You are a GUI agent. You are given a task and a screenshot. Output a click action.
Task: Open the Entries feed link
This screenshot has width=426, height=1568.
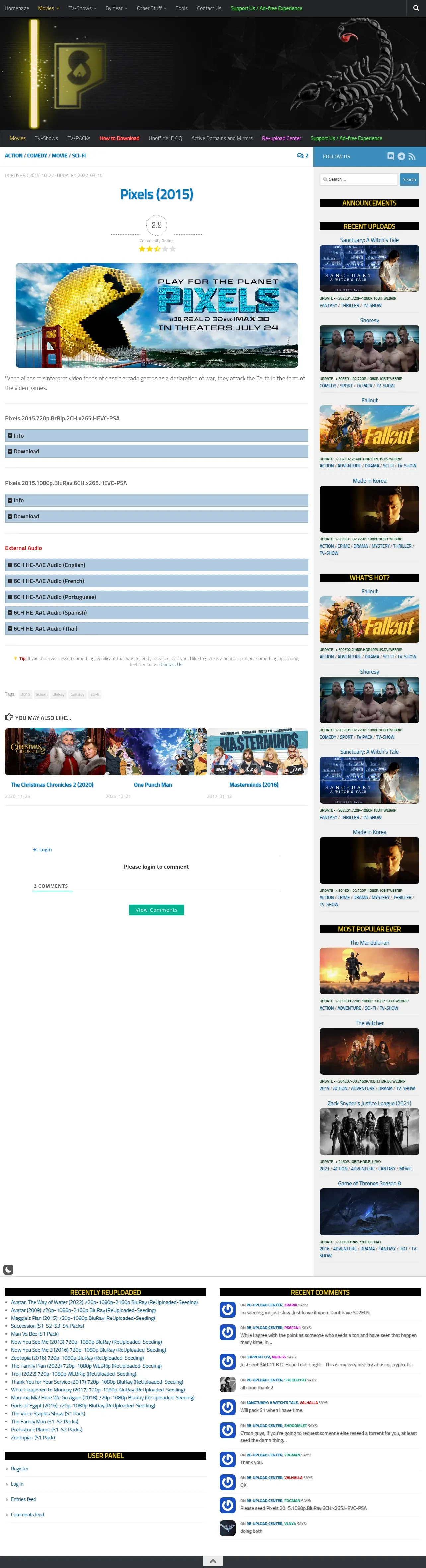tap(23, 1499)
